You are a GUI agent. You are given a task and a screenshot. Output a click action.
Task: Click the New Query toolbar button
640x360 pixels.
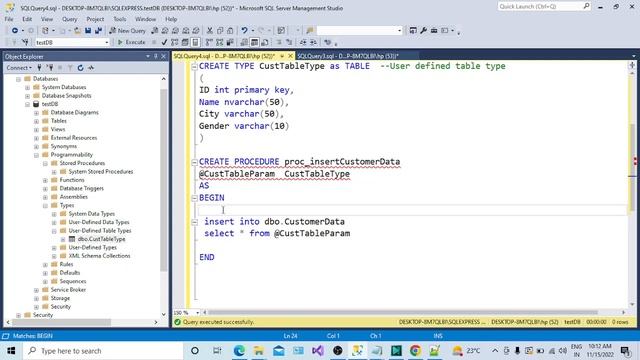coord(127,31)
